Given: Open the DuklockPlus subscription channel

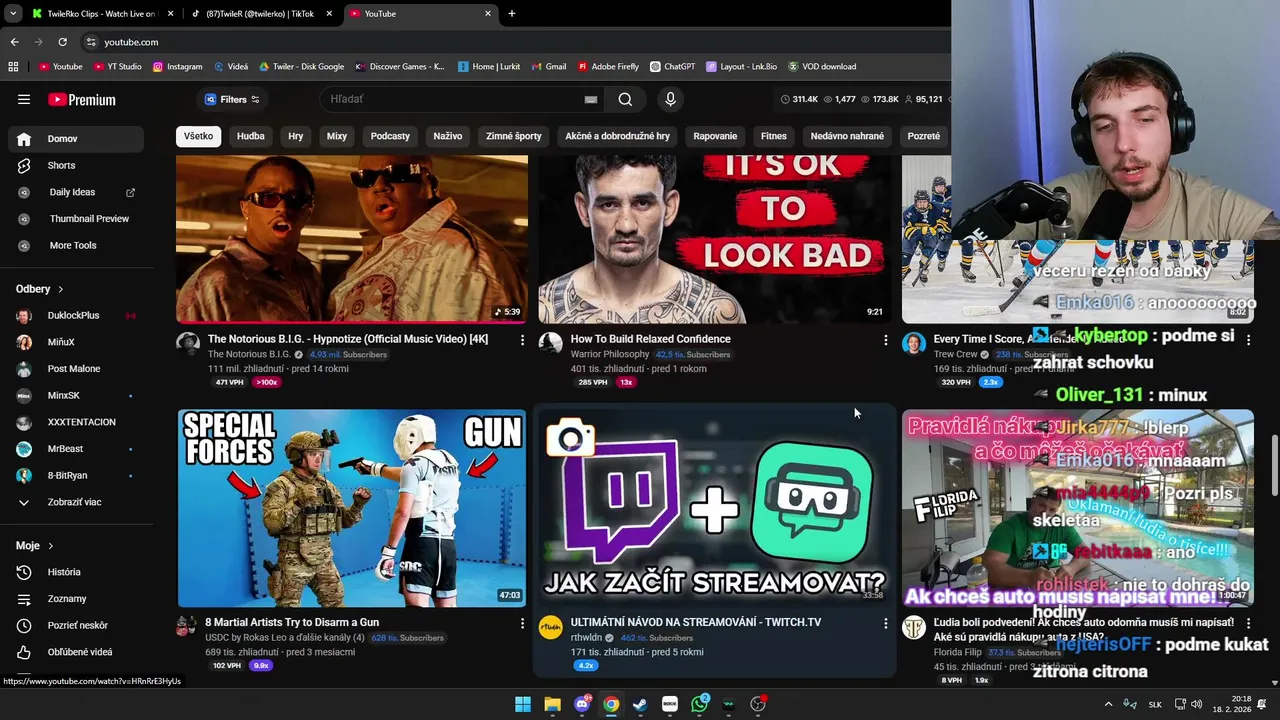Looking at the screenshot, I should (x=76, y=315).
